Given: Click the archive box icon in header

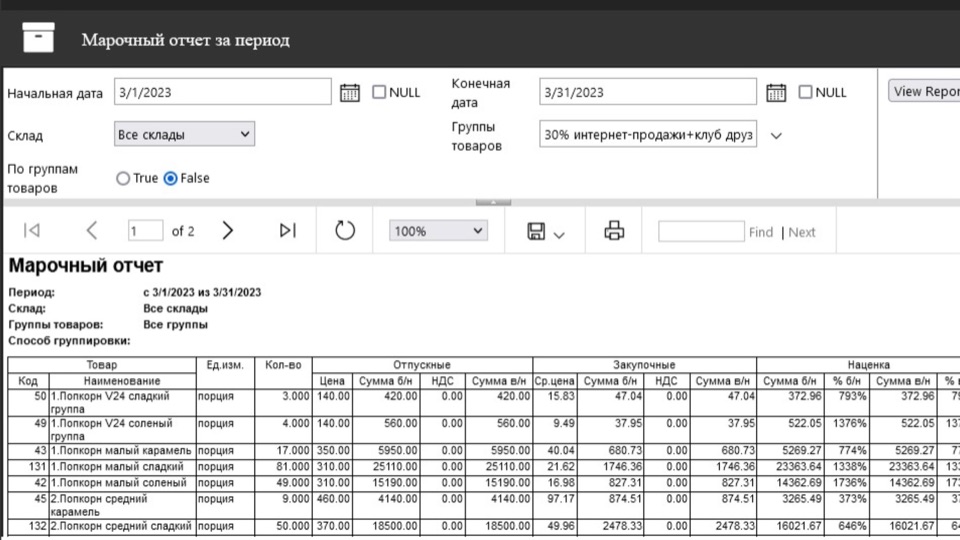Looking at the screenshot, I should (38, 39).
